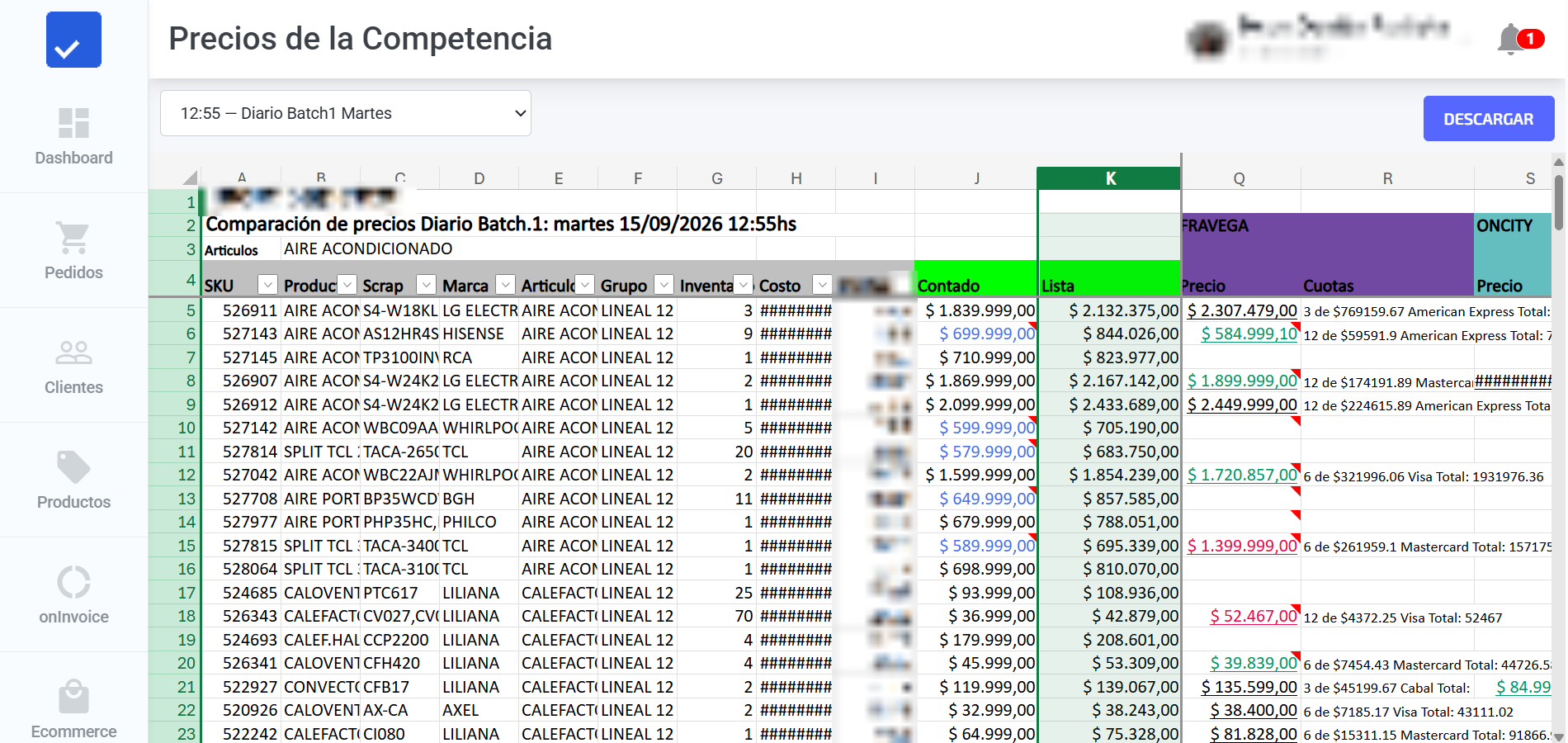Screen dimensions: 1568x743
Task: Select the row 12 header
Action: (x=174, y=475)
